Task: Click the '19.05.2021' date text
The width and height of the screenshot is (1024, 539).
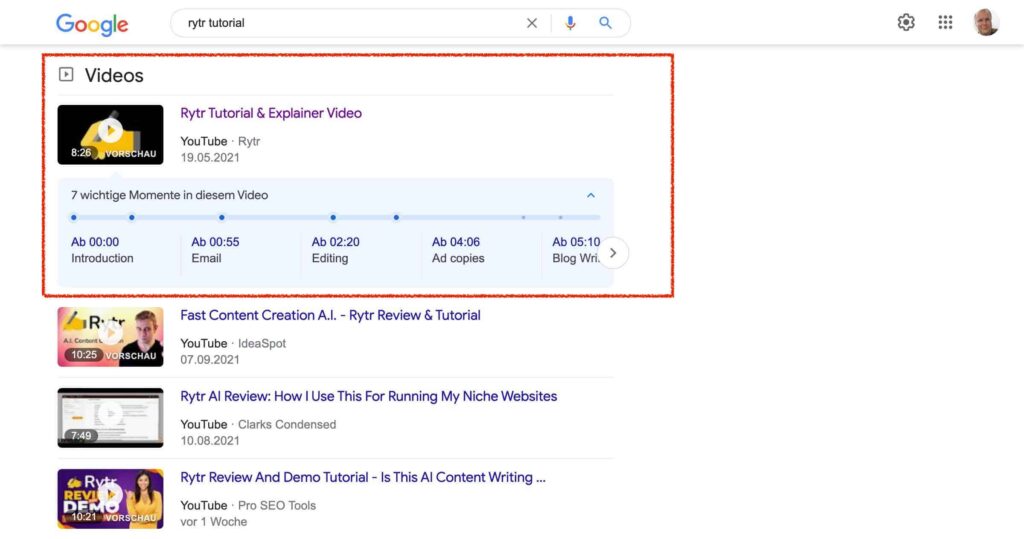Action: [x=210, y=157]
